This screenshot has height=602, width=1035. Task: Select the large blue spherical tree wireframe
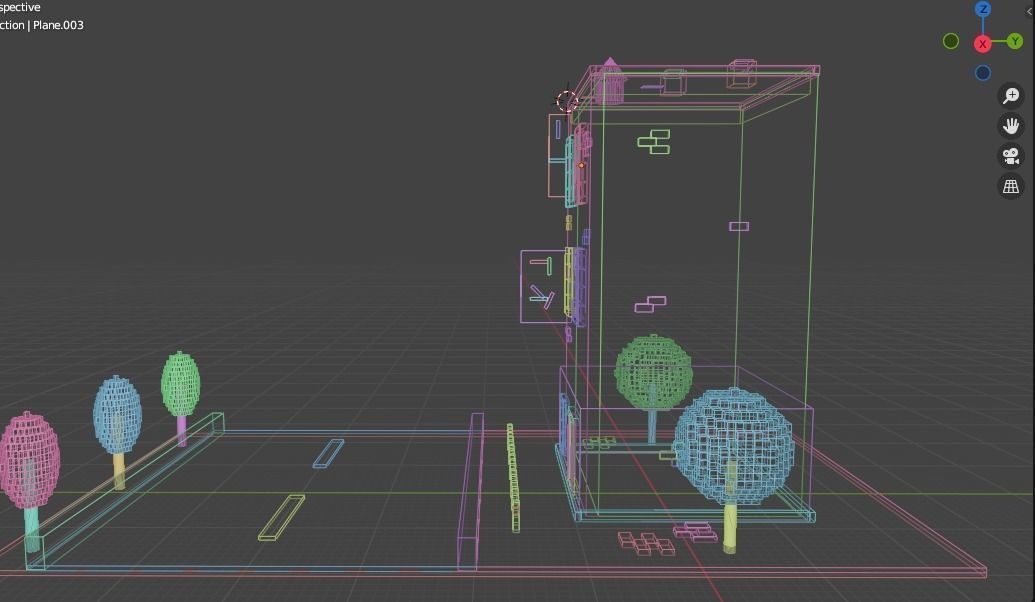[x=733, y=447]
